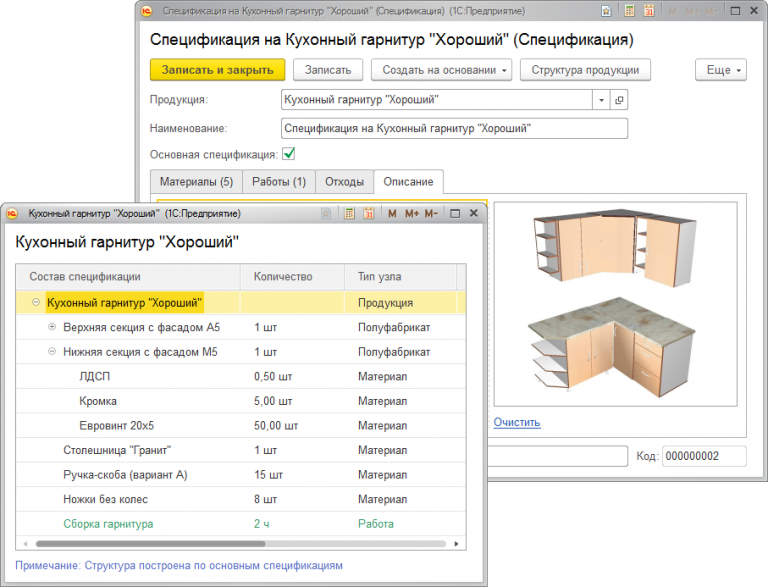Select the ЛДСП row
The image size is (768, 587).
click(x=240, y=376)
